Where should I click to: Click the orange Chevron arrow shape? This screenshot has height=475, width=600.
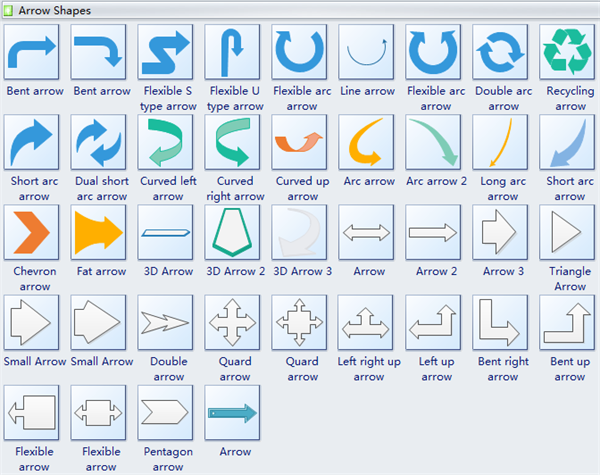pos(31,232)
